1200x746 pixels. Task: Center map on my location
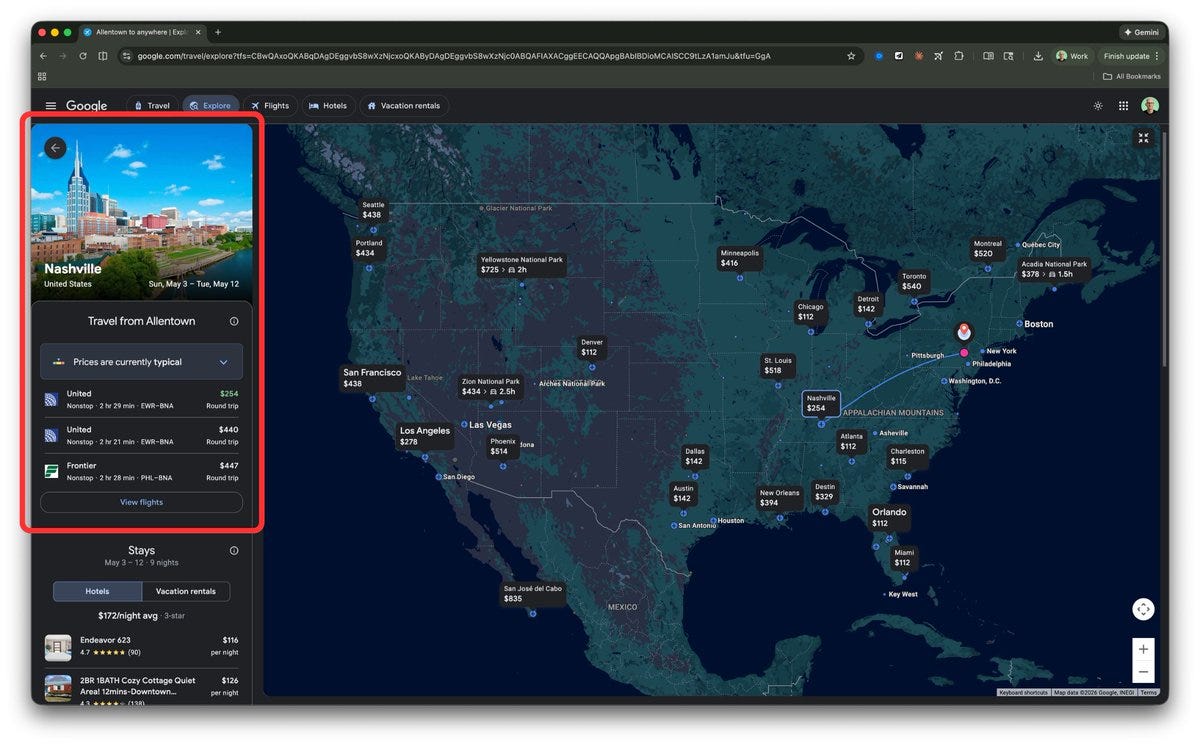(x=1143, y=609)
